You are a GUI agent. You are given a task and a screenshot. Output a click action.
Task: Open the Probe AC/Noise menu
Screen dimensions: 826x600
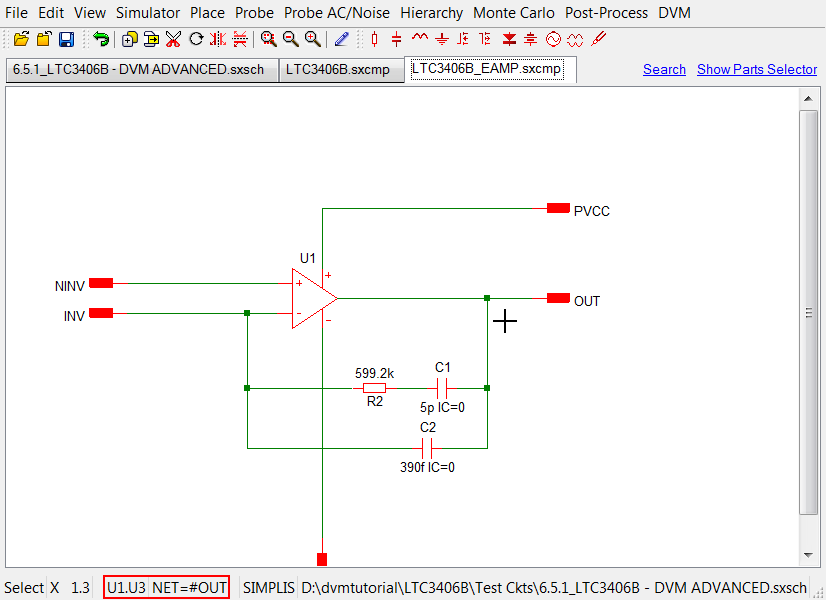click(337, 13)
